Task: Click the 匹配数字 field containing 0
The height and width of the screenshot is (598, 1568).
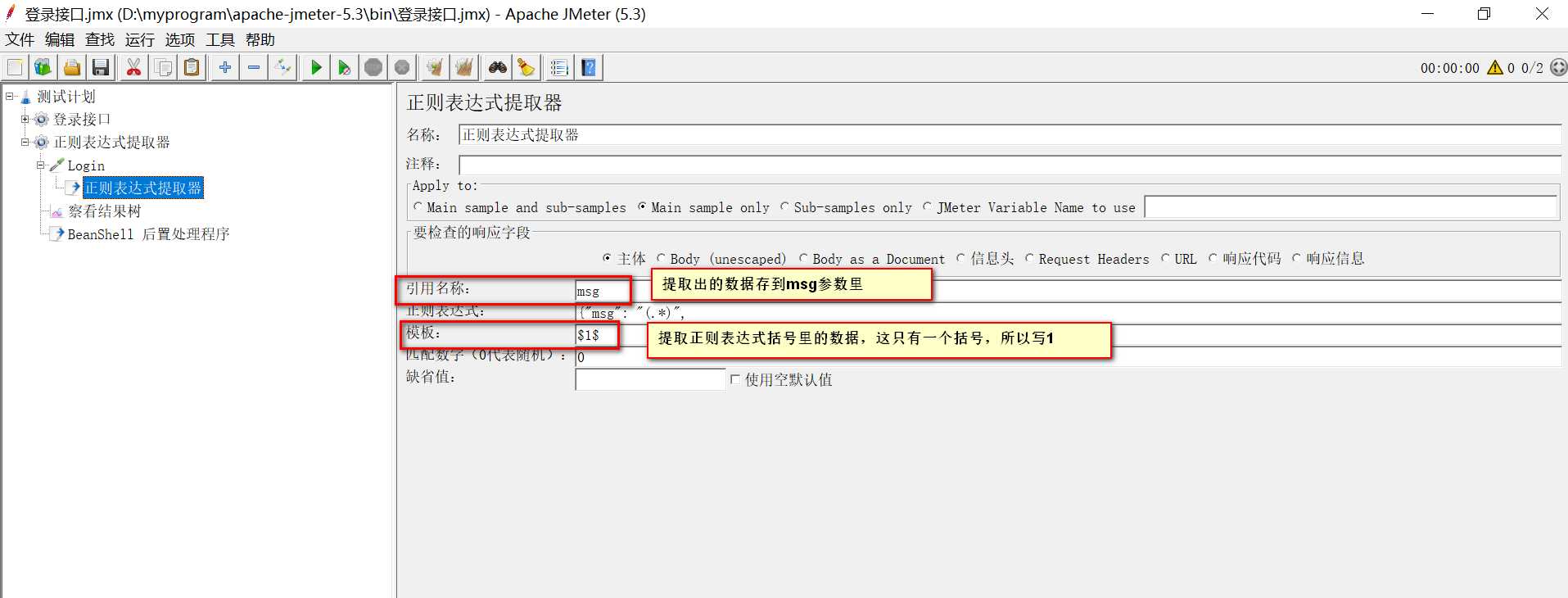Action: [1068, 357]
